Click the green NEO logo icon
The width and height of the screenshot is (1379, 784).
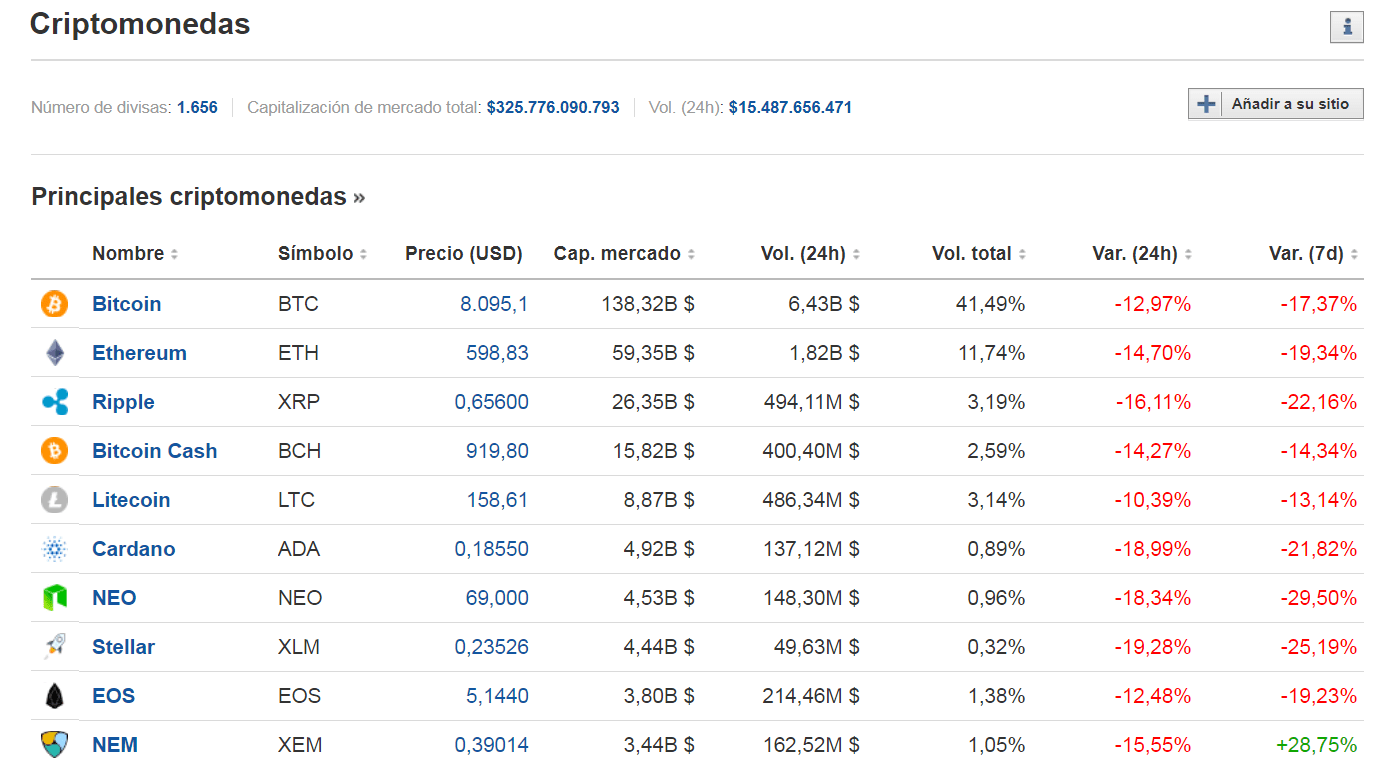[x=54, y=598]
